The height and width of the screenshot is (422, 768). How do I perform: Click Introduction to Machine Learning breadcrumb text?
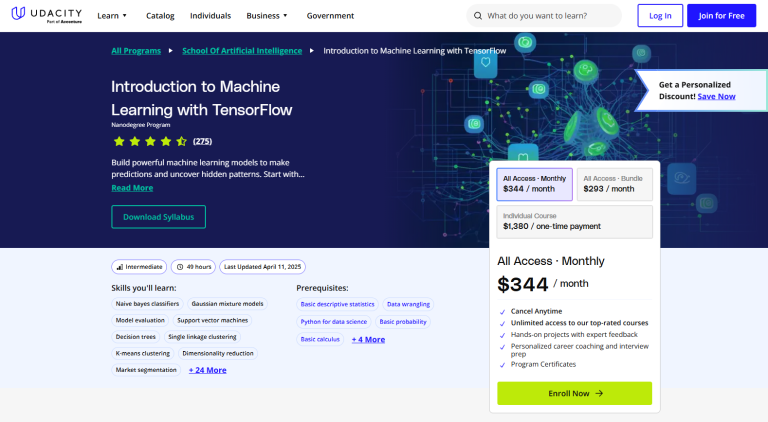click(415, 50)
